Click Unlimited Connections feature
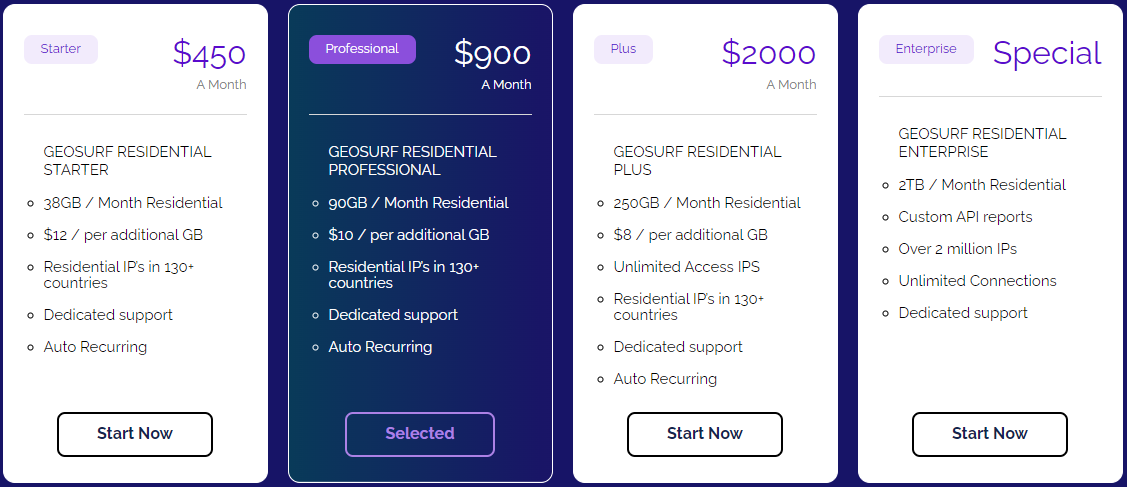 [978, 281]
